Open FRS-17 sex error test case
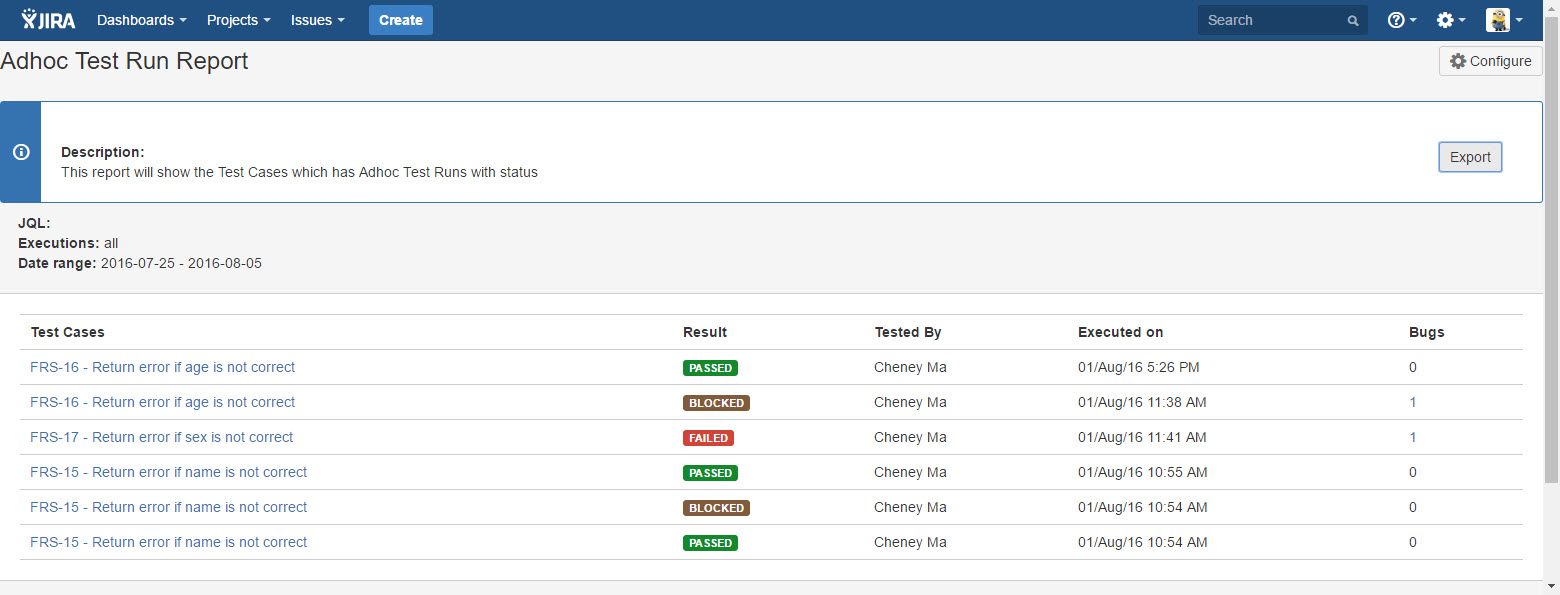Screen dimensions: 1560x595 [x=162, y=437]
